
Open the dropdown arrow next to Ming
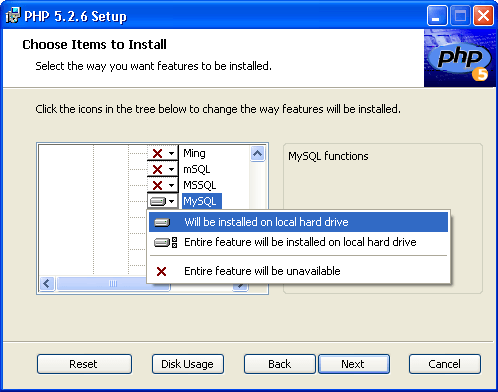[x=171, y=153]
